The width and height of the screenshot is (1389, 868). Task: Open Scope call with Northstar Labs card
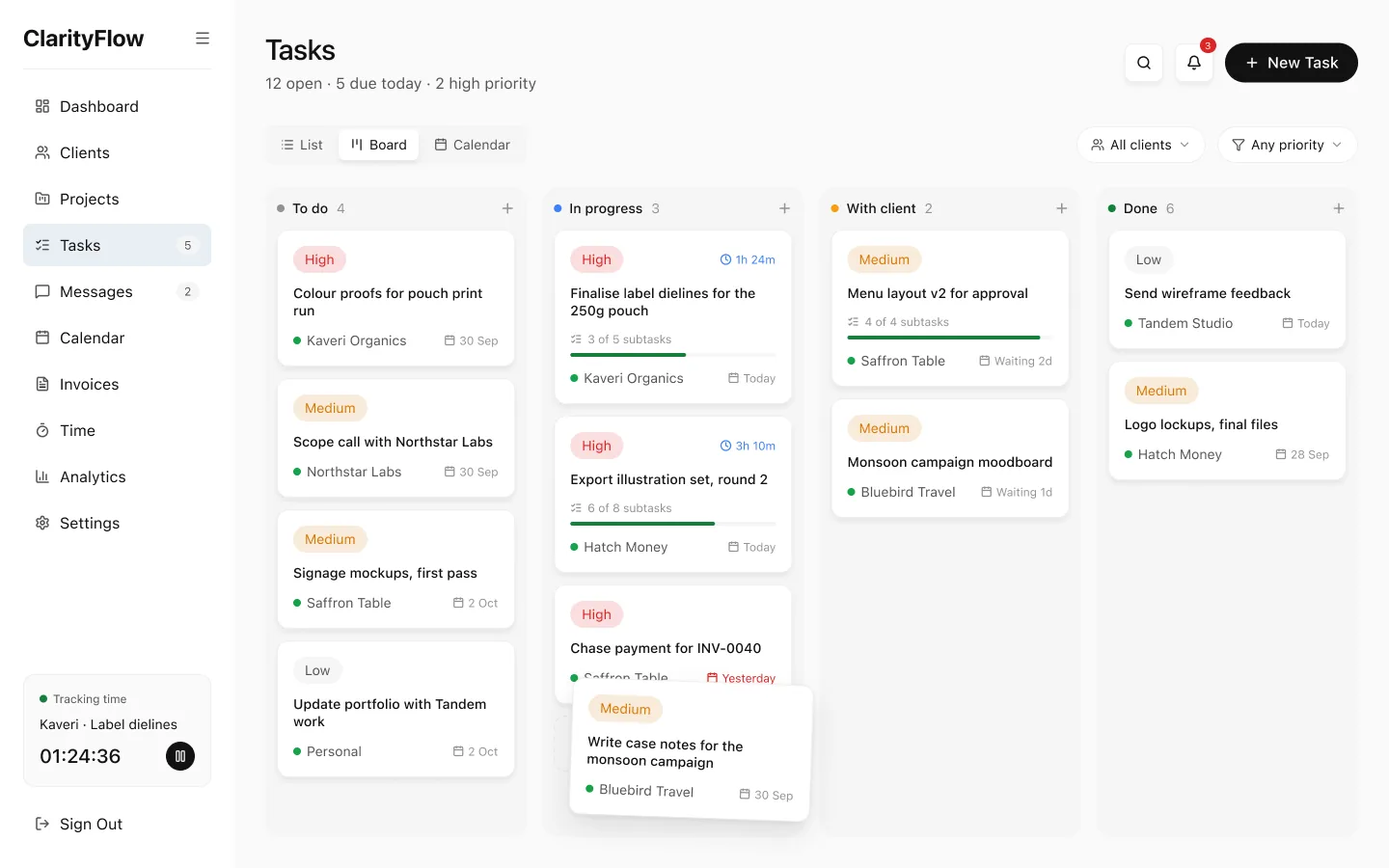point(395,438)
